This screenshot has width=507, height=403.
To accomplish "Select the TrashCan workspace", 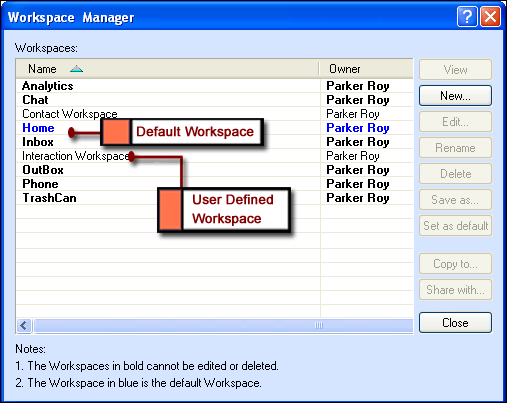I will 49,198.
